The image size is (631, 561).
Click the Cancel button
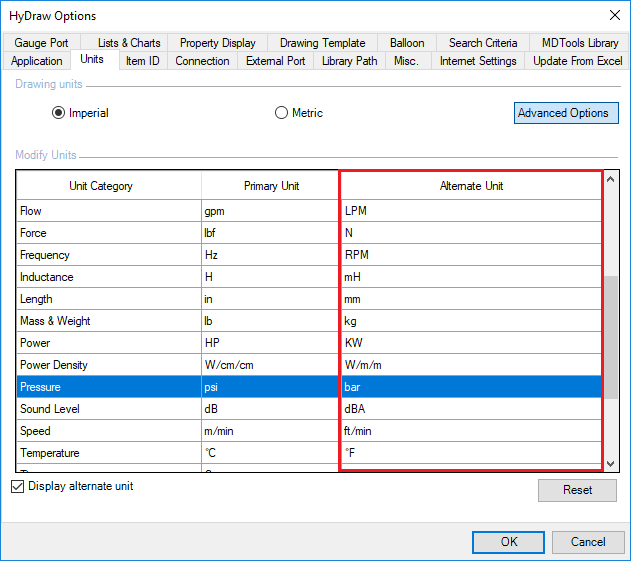pyautogui.click(x=588, y=542)
